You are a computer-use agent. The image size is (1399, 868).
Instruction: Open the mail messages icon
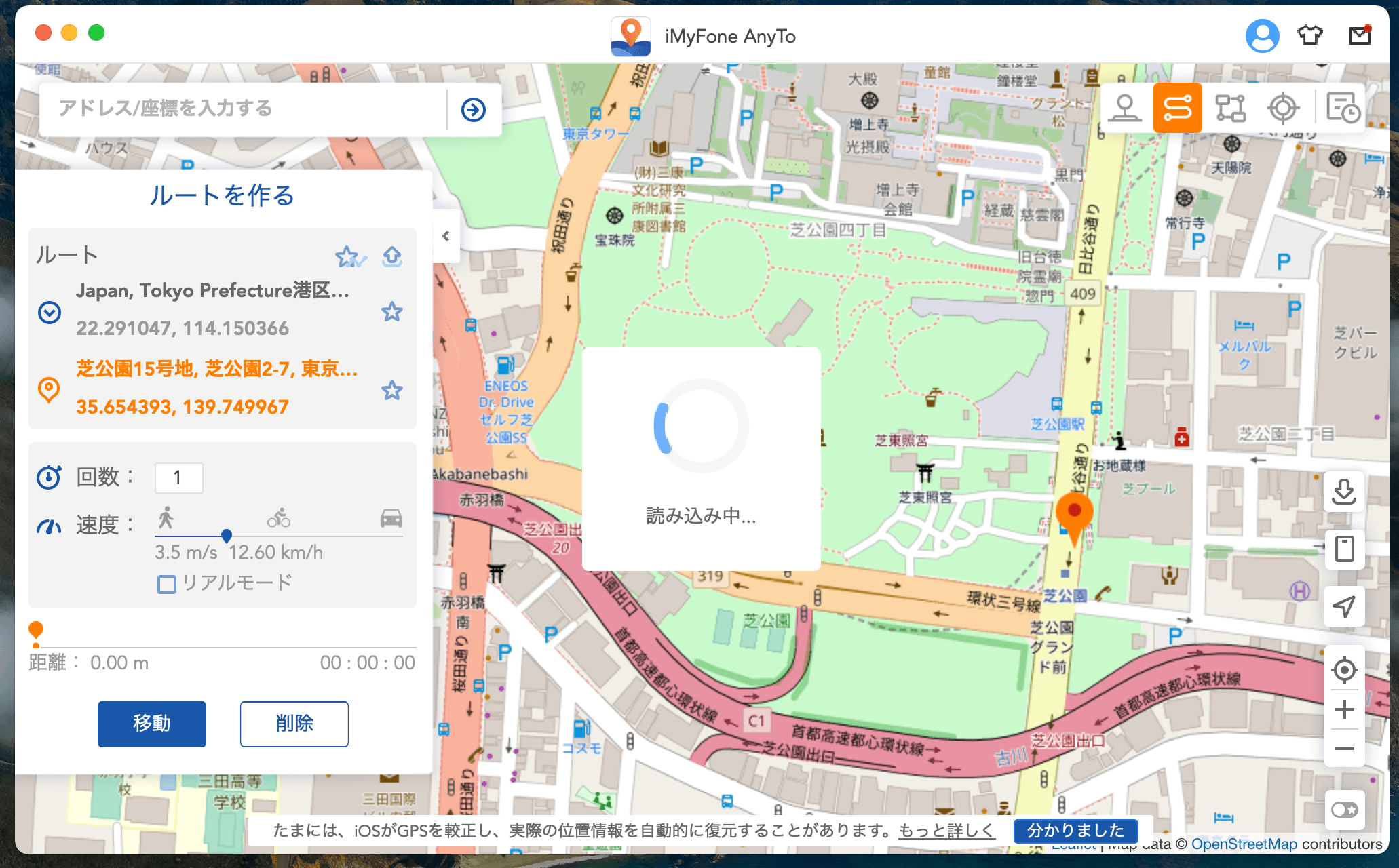tap(1359, 35)
